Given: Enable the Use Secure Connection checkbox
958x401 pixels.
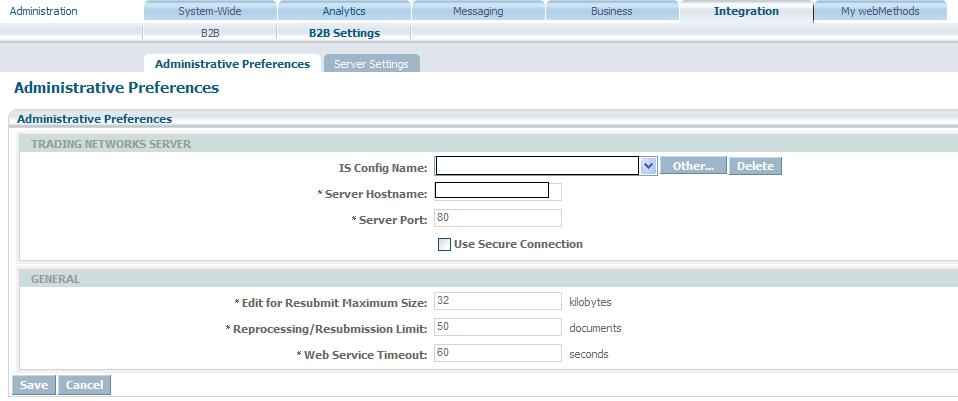Looking at the screenshot, I should (445, 245).
